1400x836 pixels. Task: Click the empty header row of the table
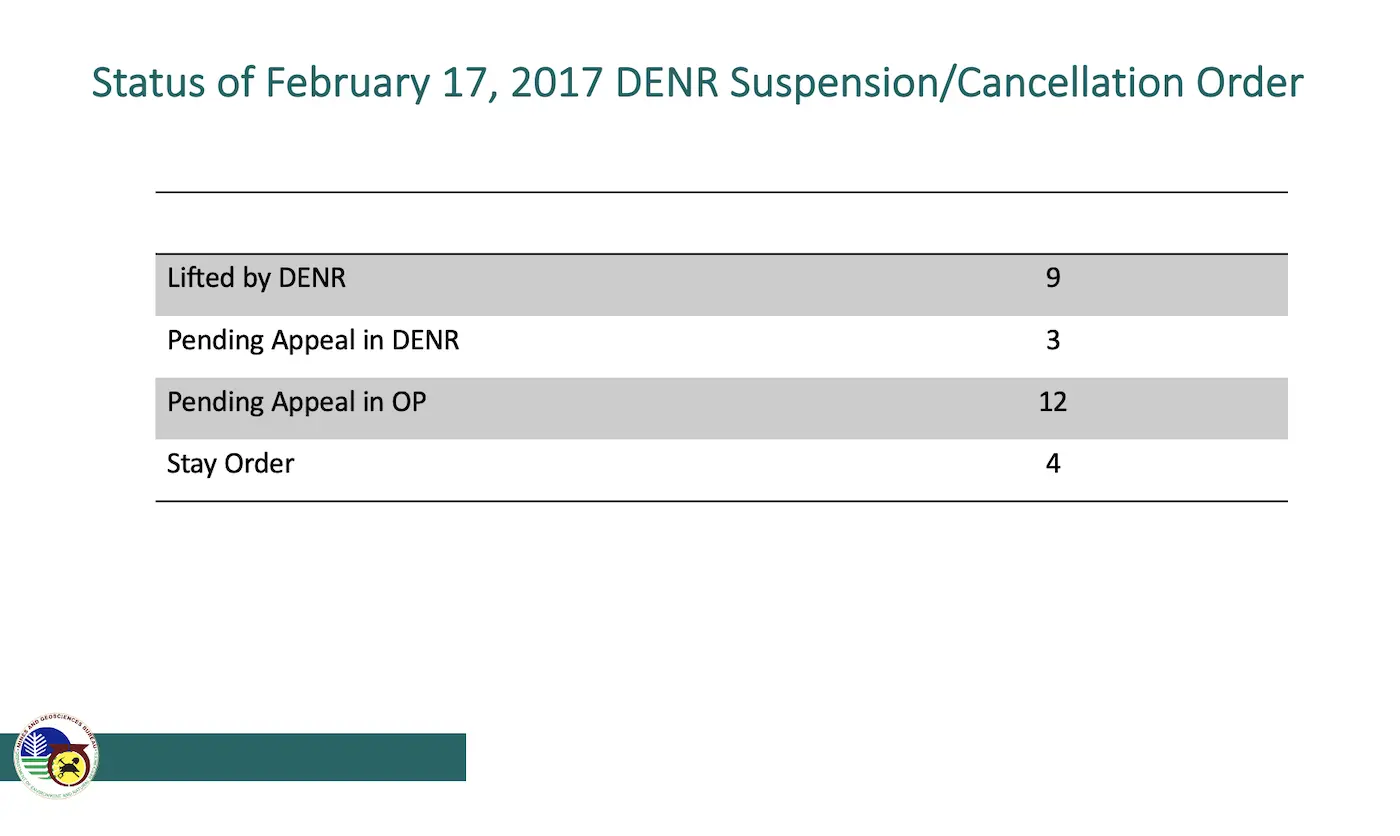click(x=721, y=223)
